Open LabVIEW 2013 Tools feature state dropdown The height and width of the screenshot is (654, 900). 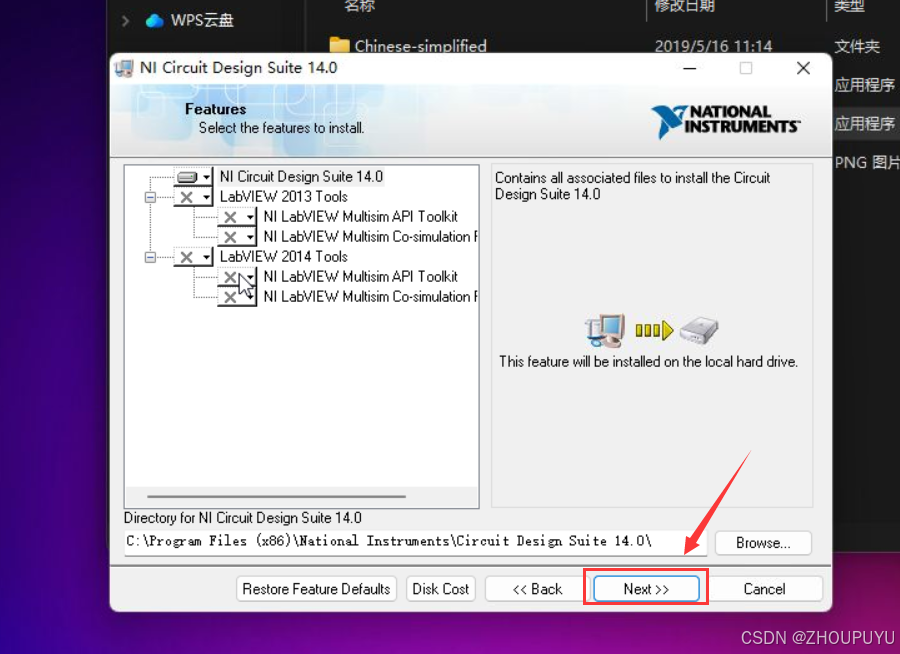(193, 197)
